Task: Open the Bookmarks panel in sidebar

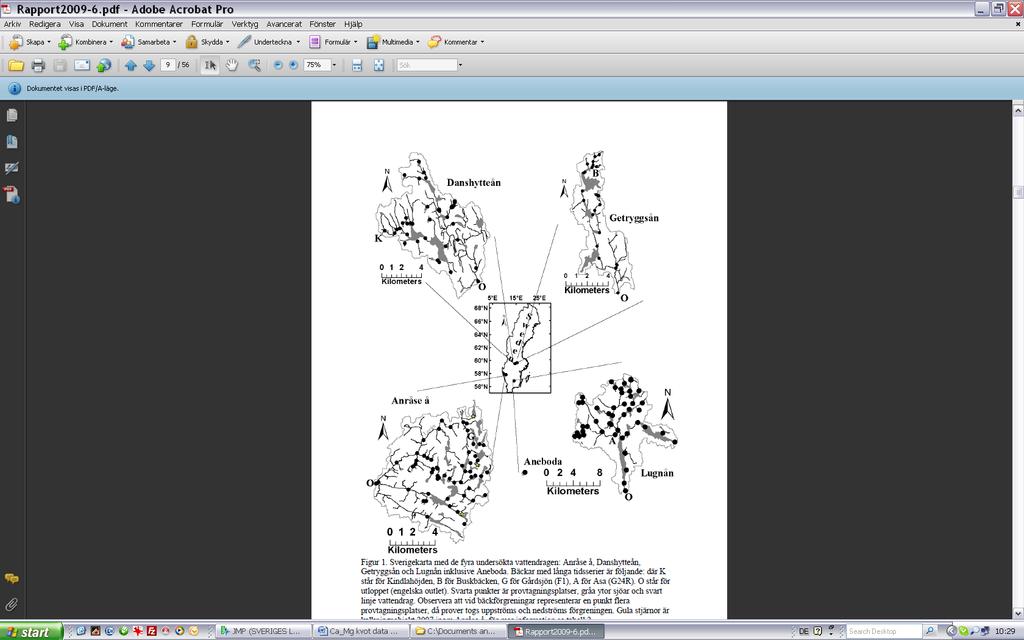Action: click(x=12, y=142)
